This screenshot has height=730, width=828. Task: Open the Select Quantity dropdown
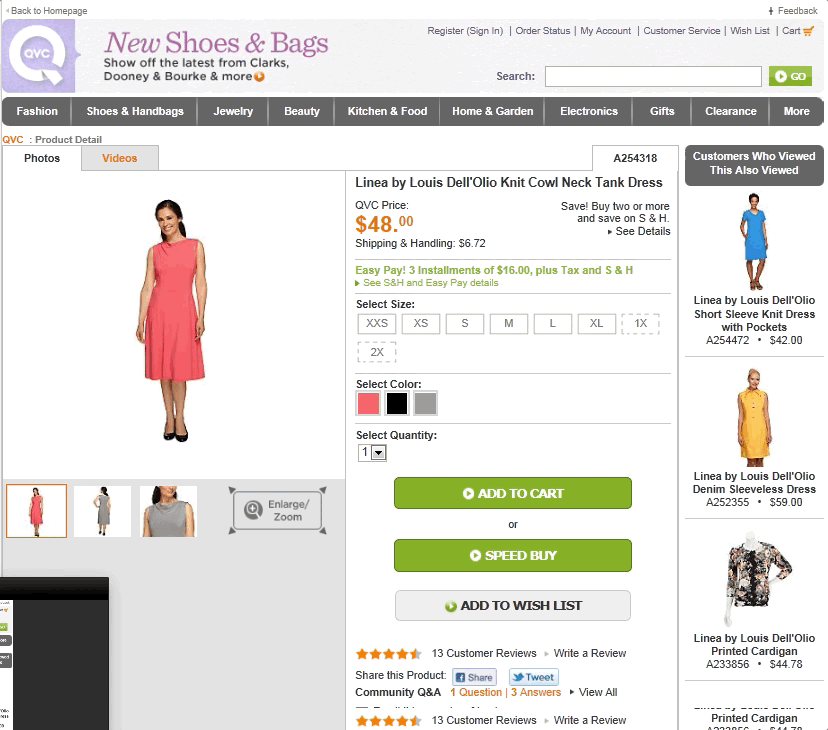(x=372, y=453)
